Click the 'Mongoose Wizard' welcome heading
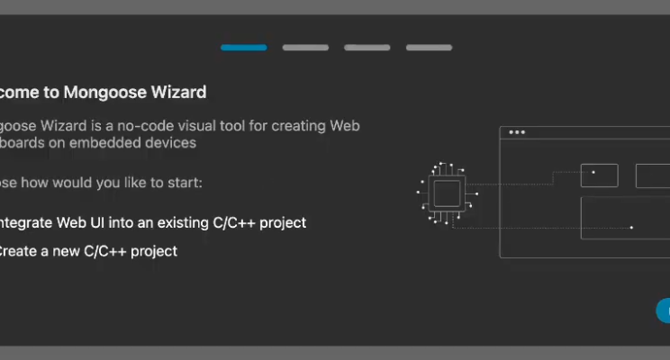670x360 pixels. tap(103, 92)
